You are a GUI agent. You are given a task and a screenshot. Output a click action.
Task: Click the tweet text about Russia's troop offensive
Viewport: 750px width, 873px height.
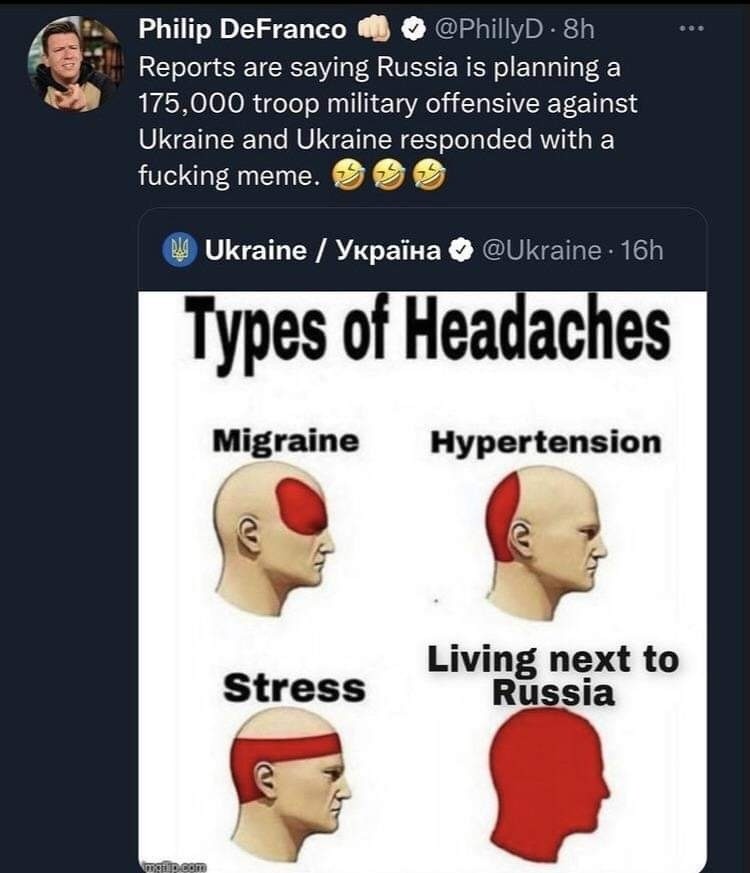[x=388, y=121]
